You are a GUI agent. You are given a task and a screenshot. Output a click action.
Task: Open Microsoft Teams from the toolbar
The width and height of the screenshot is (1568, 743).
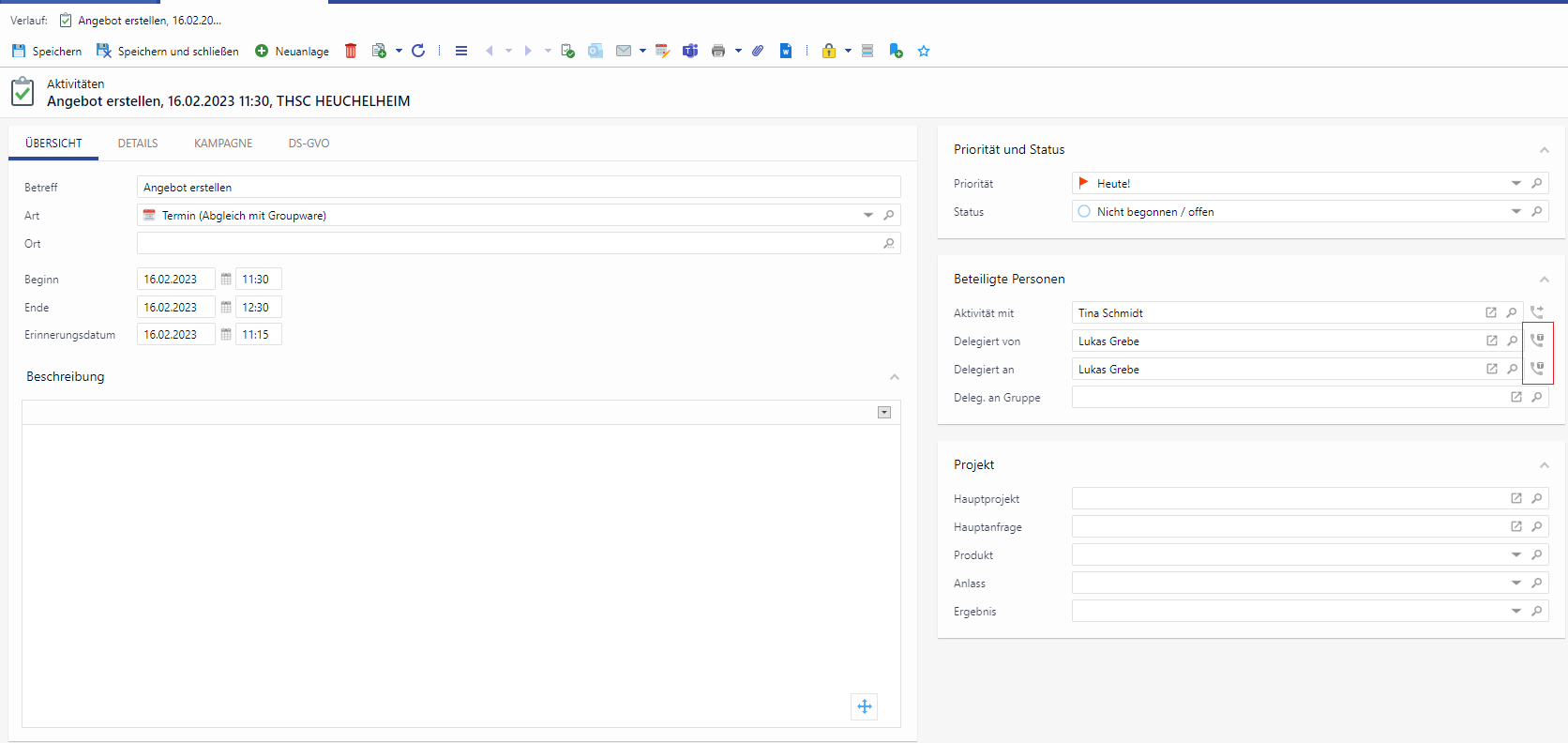[690, 51]
